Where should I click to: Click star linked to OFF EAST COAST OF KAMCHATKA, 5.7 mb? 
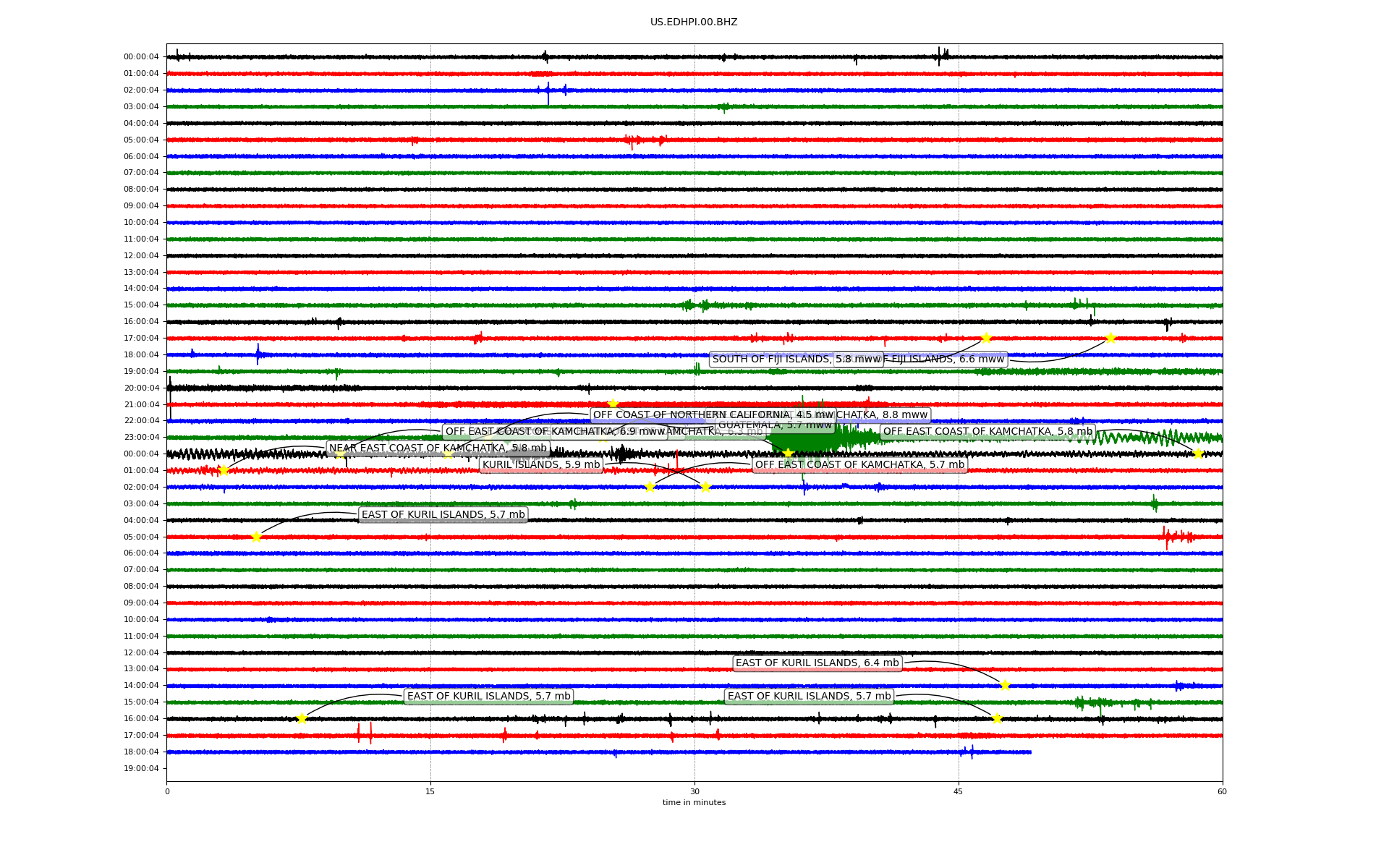[x=650, y=487]
